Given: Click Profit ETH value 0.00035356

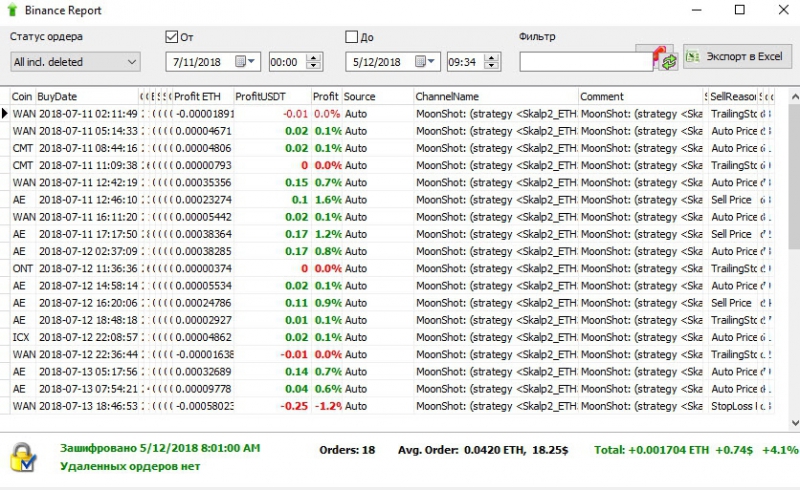Looking at the screenshot, I should click(203, 183).
